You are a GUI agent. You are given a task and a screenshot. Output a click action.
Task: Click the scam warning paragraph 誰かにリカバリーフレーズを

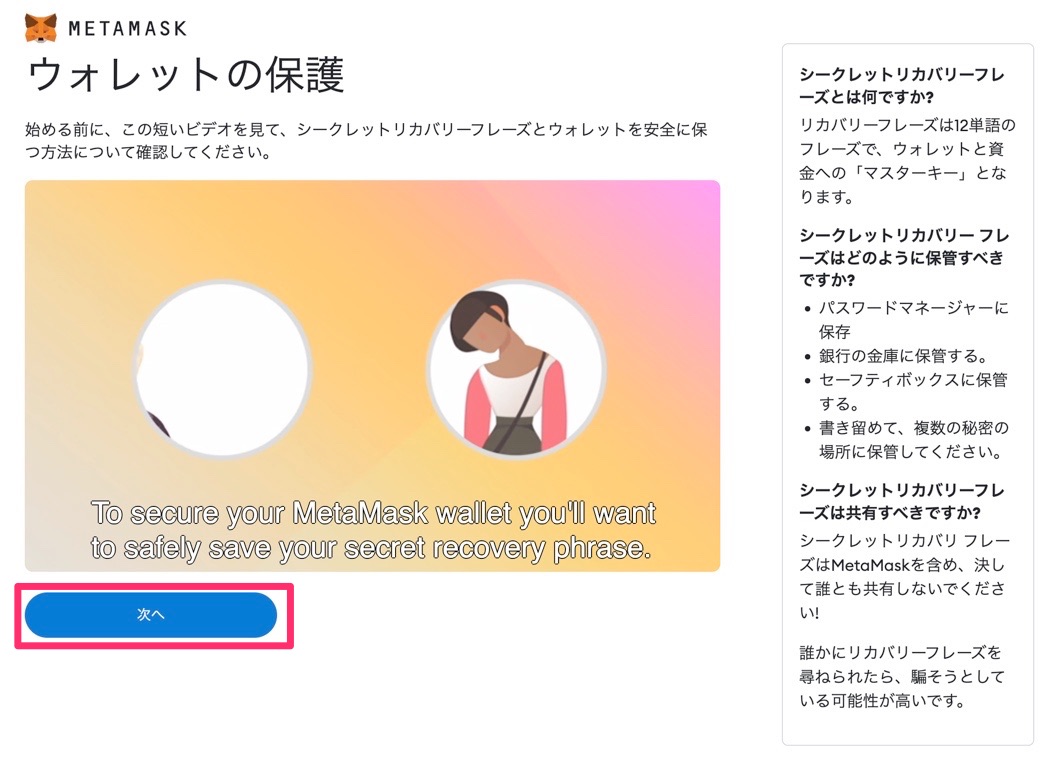click(x=902, y=676)
